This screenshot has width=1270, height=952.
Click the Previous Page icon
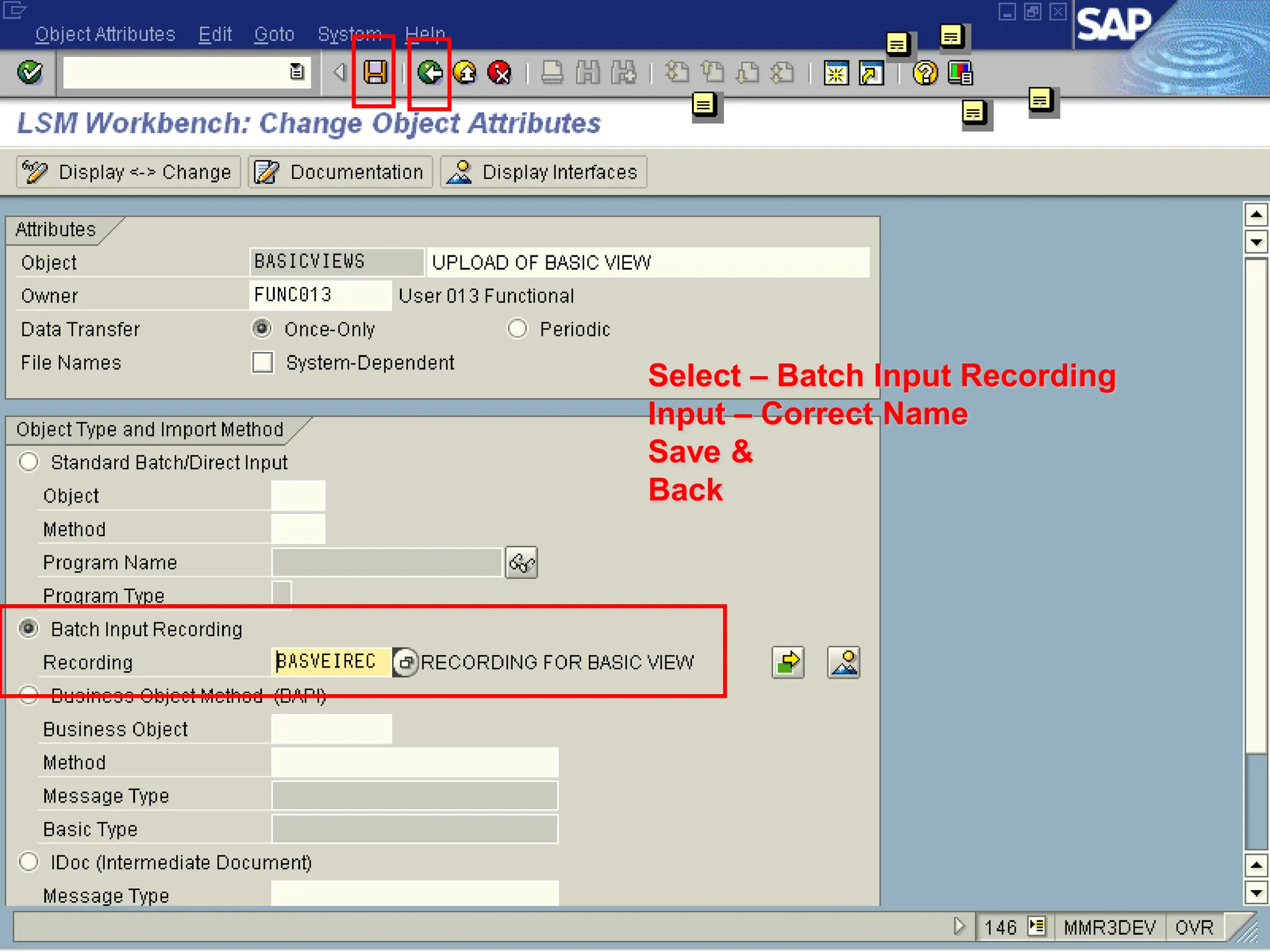[713, 73]
